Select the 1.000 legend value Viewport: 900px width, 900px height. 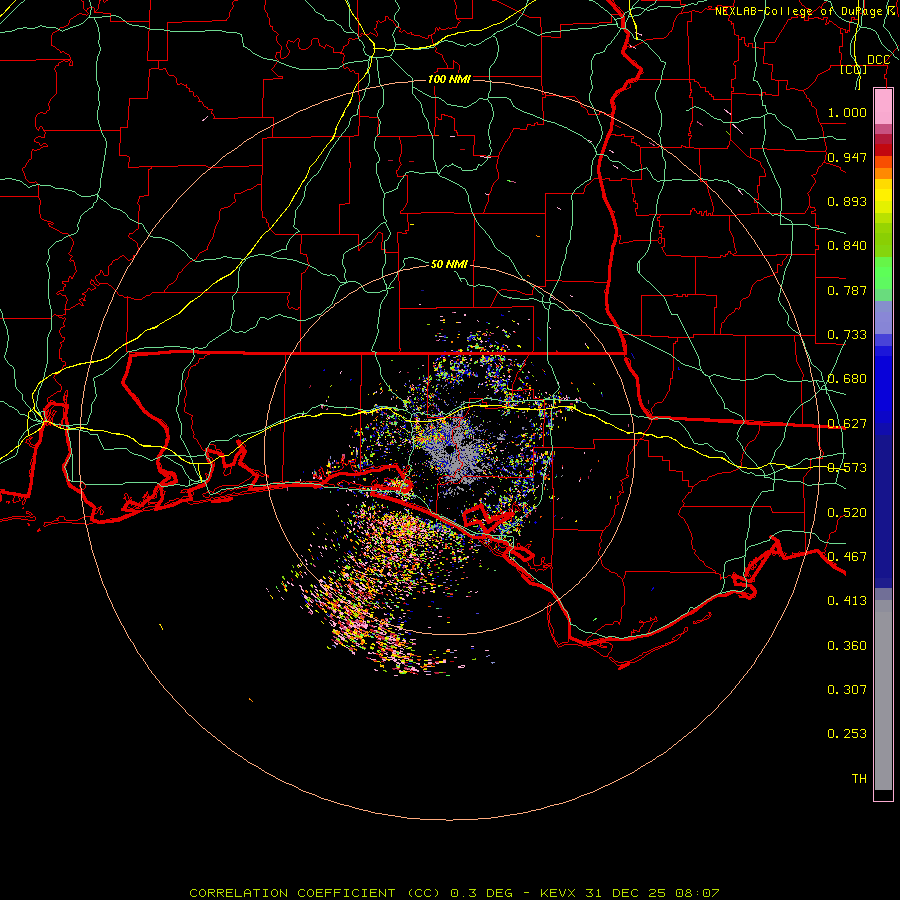tap(847, 112)
